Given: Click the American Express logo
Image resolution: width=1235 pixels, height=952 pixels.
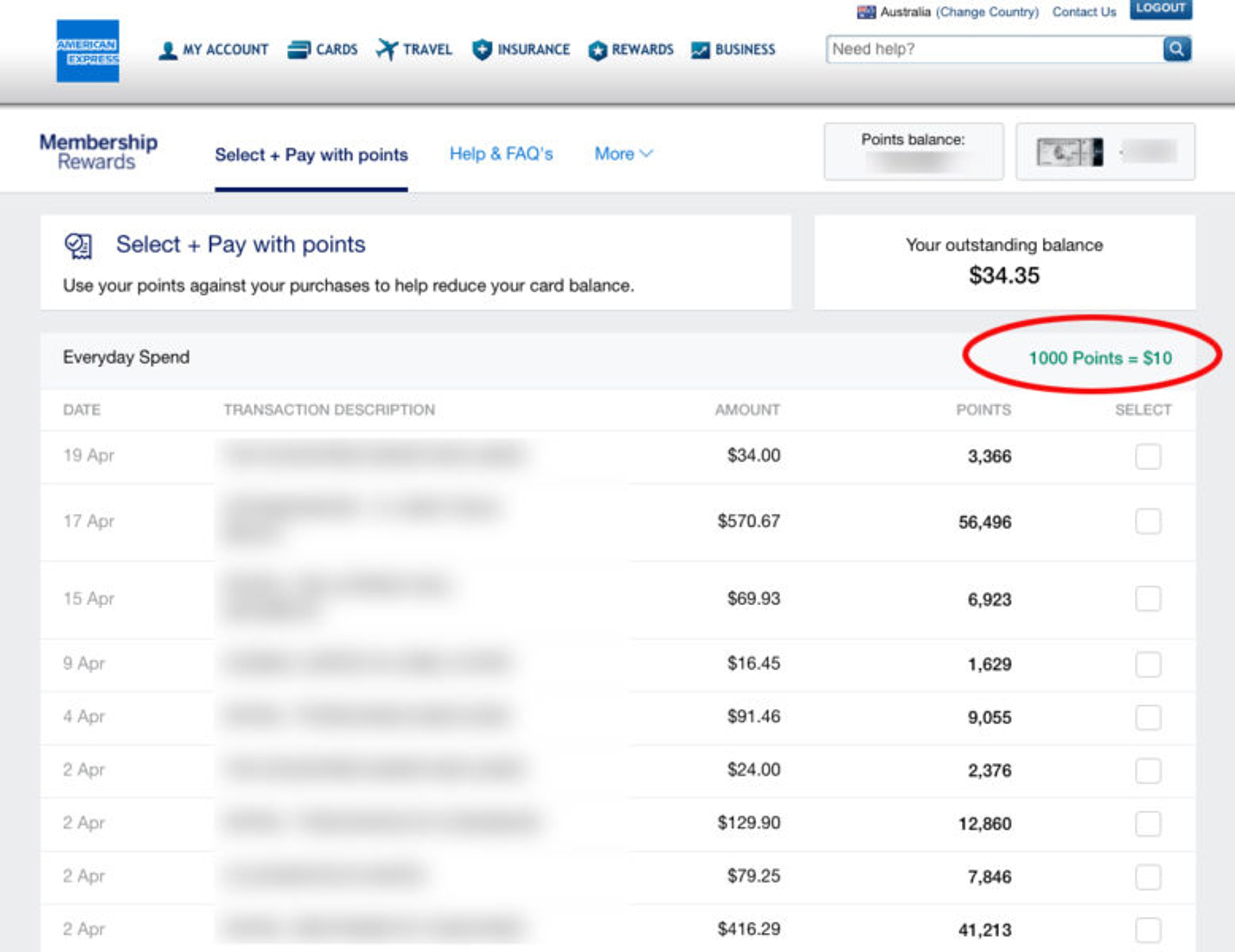Looking at the screenshot, I should 88,51.
